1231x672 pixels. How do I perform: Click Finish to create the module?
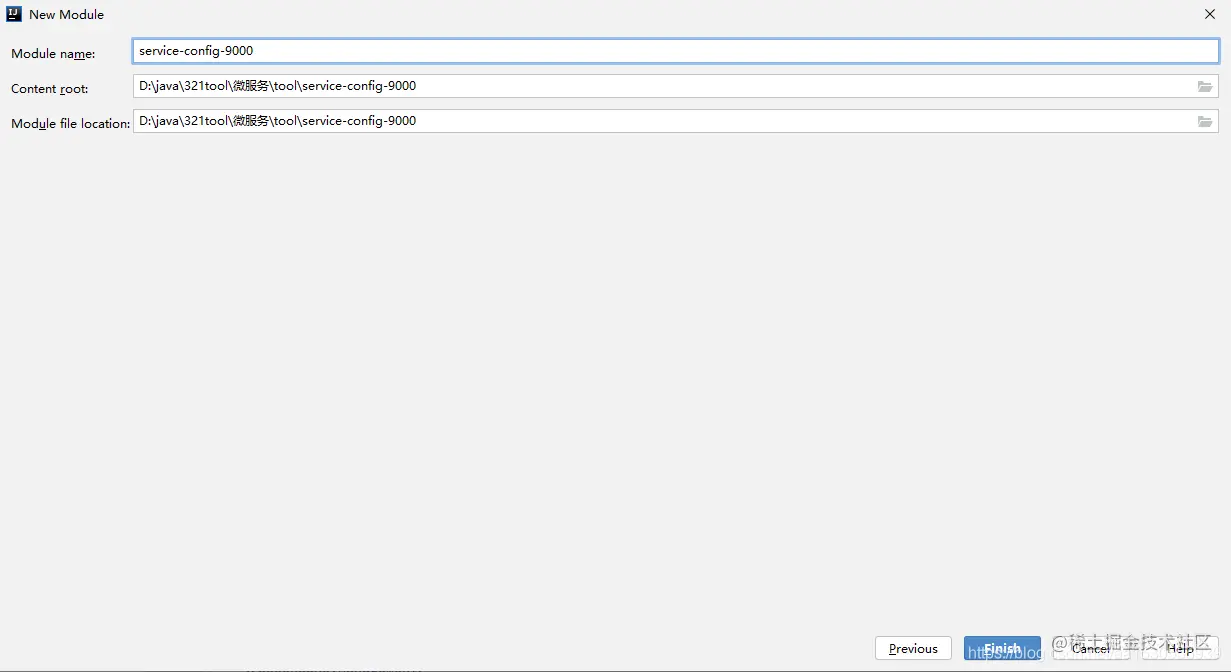point(1002,648)
